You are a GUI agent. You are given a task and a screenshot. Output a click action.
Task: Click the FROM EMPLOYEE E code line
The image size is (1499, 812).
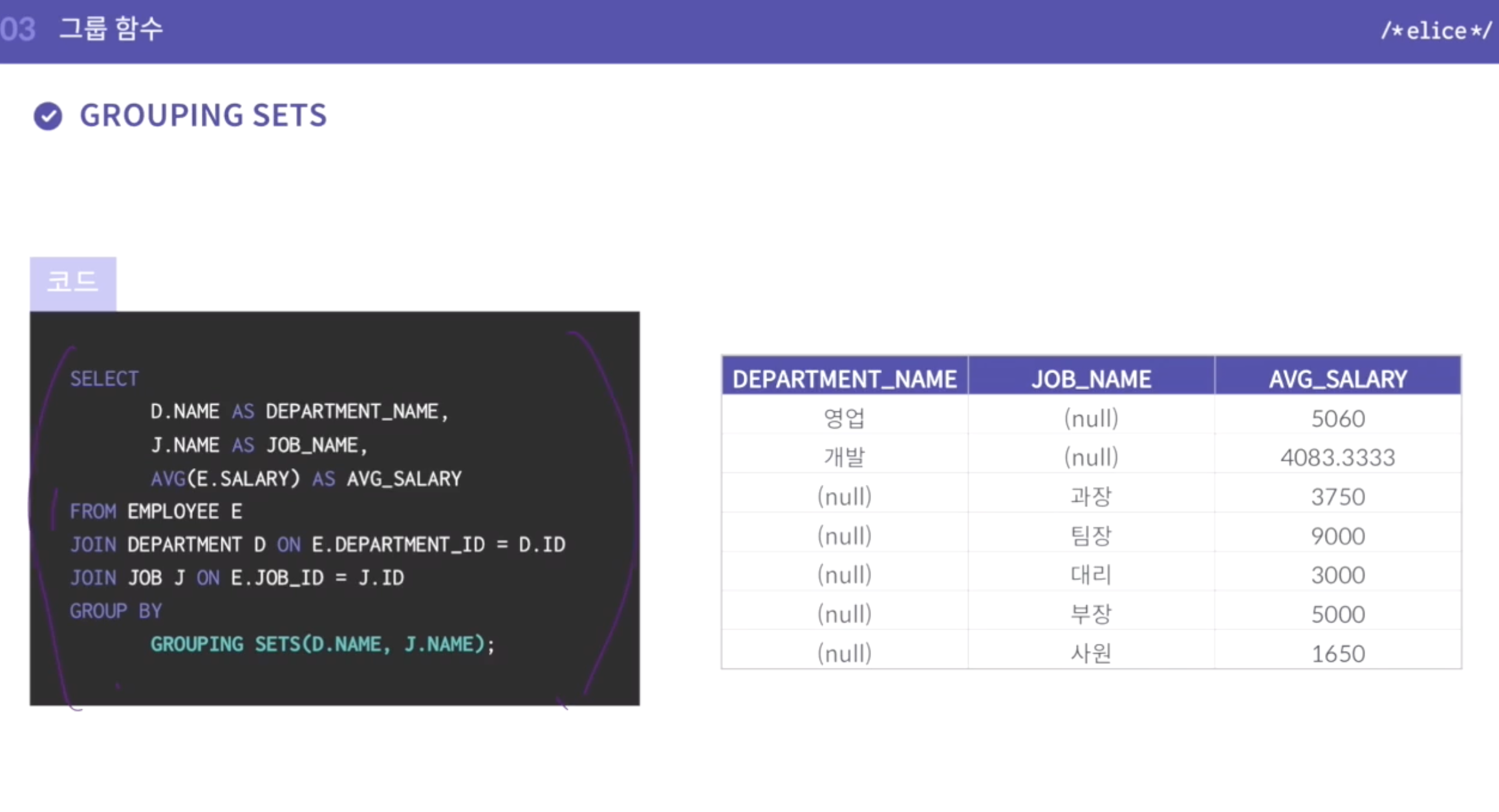click(x=156, y=511)
